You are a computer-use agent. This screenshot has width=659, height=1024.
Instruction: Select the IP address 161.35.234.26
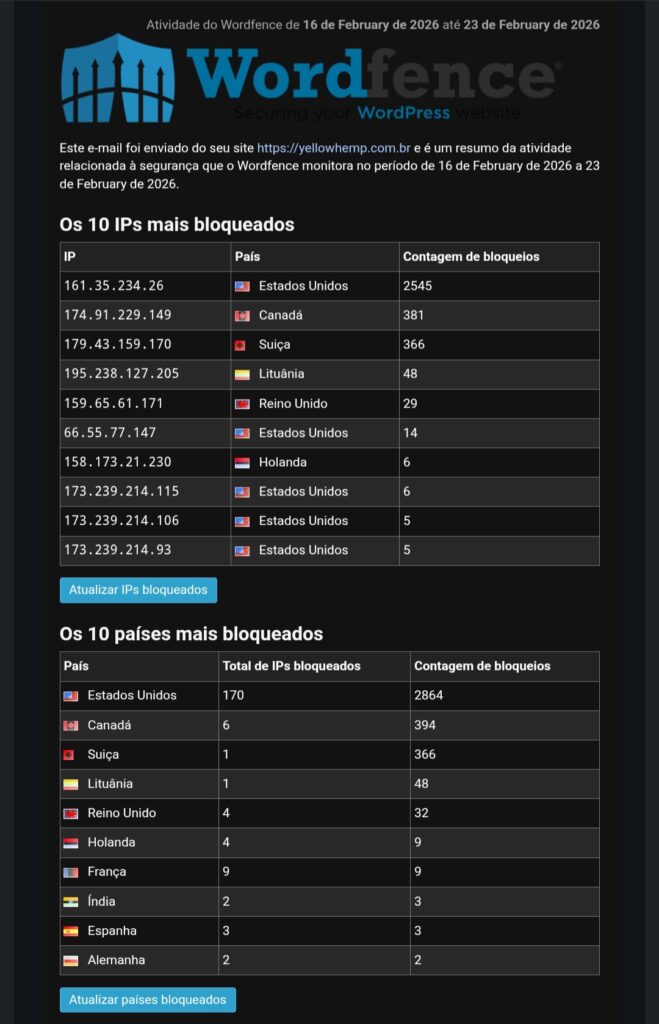coord(114,286)
